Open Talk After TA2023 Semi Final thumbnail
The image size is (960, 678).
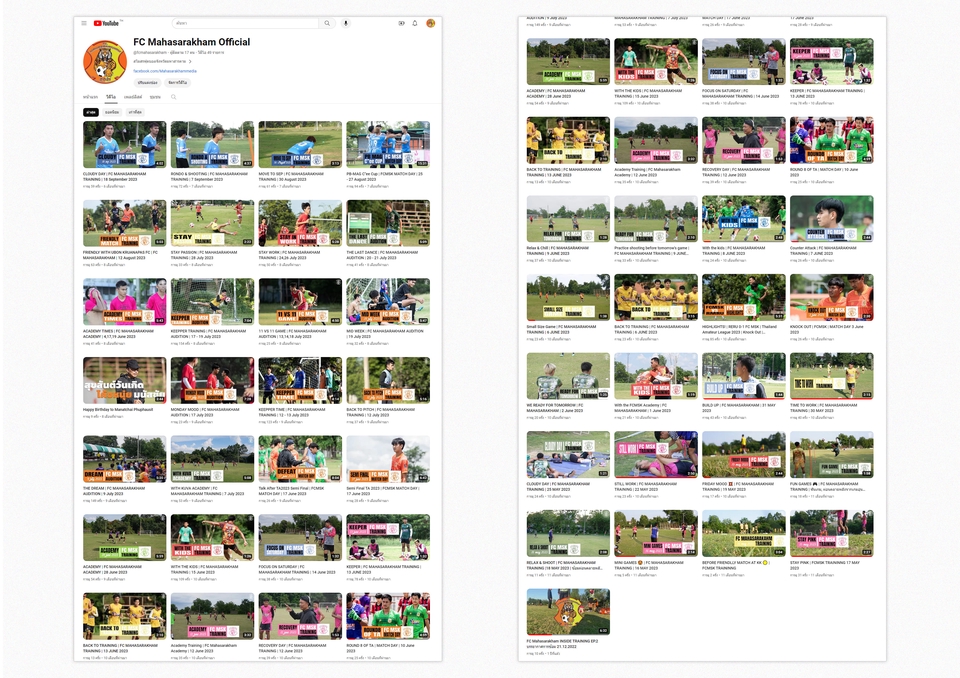click(x=300, y=459)
